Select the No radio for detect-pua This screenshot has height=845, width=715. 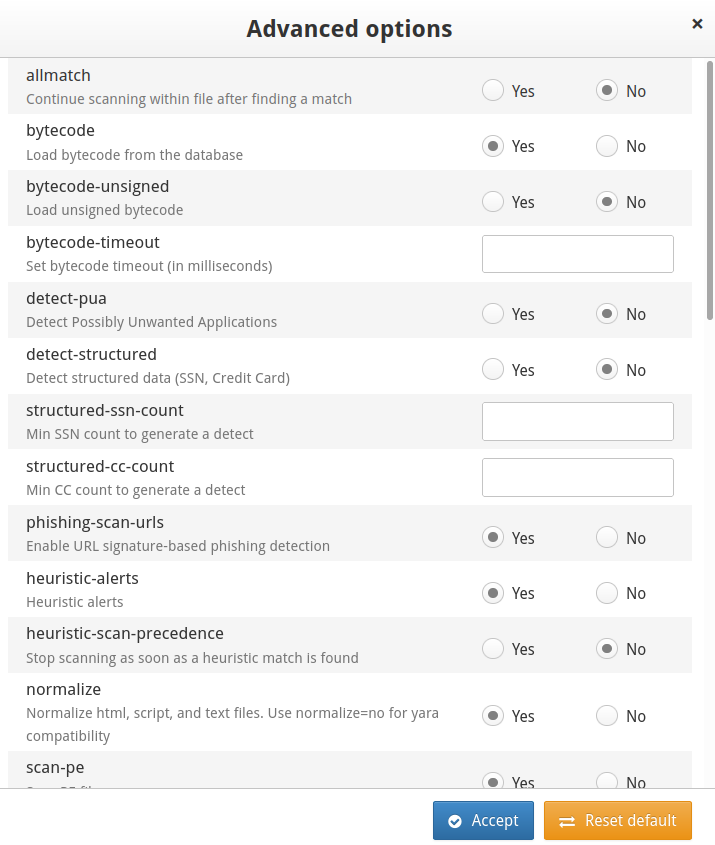[607, 314]
